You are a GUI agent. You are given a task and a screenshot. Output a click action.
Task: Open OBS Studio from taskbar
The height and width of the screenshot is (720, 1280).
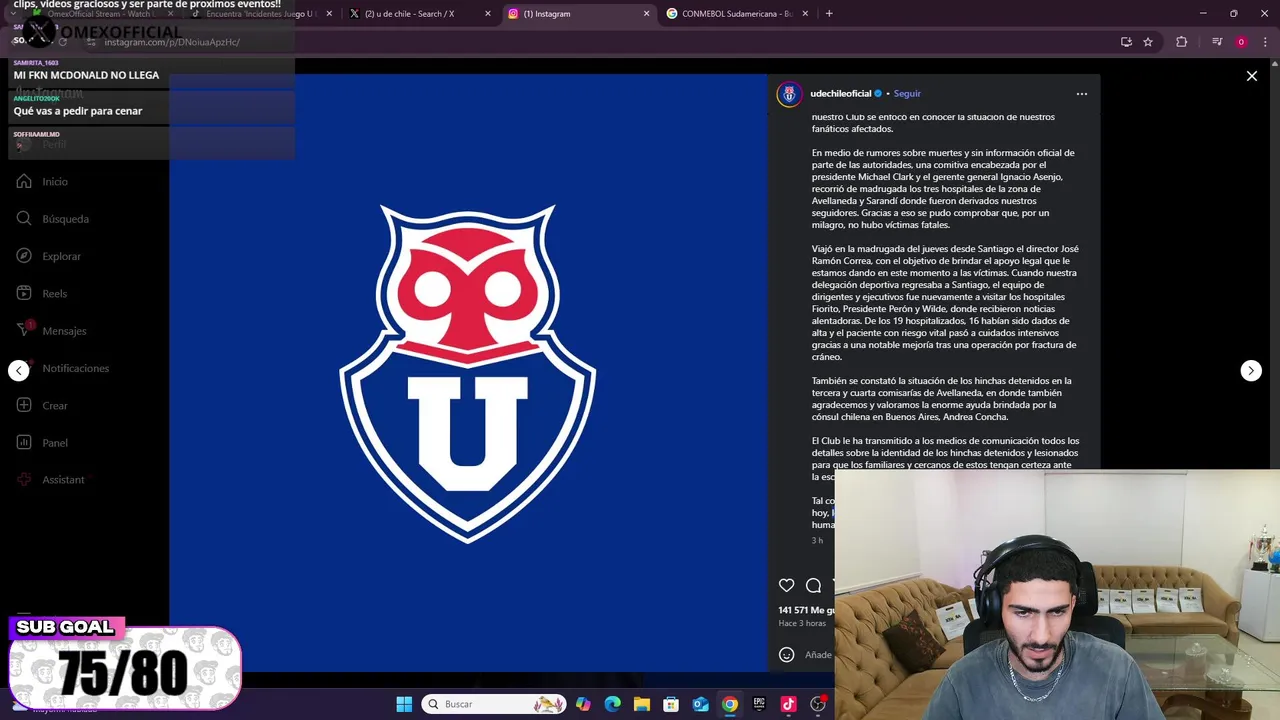point(818,704)
